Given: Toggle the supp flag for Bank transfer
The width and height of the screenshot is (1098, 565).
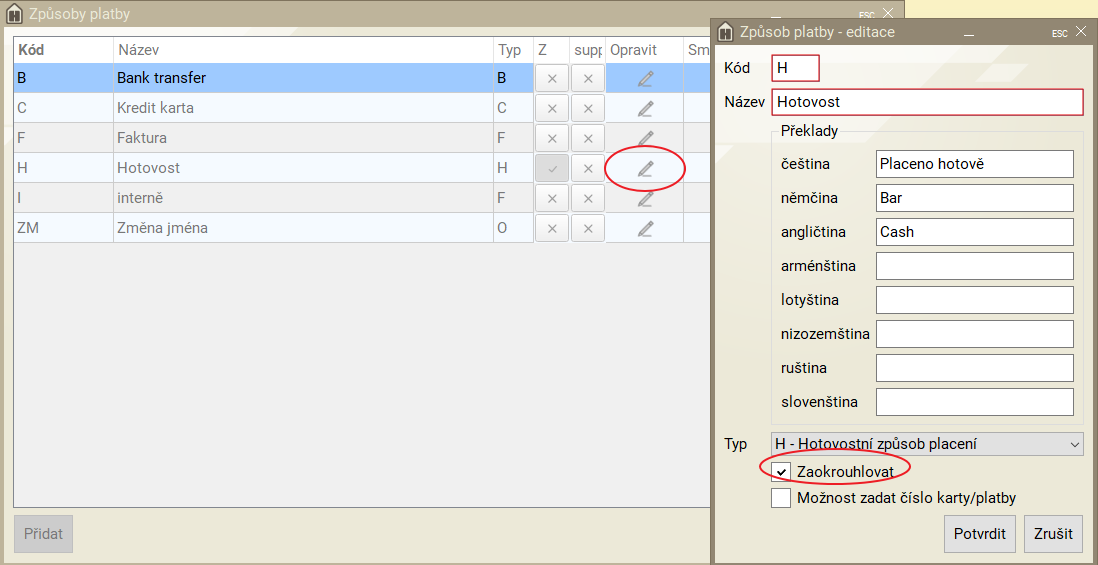Looking at the screenshot, I should [x=588, y=78].
